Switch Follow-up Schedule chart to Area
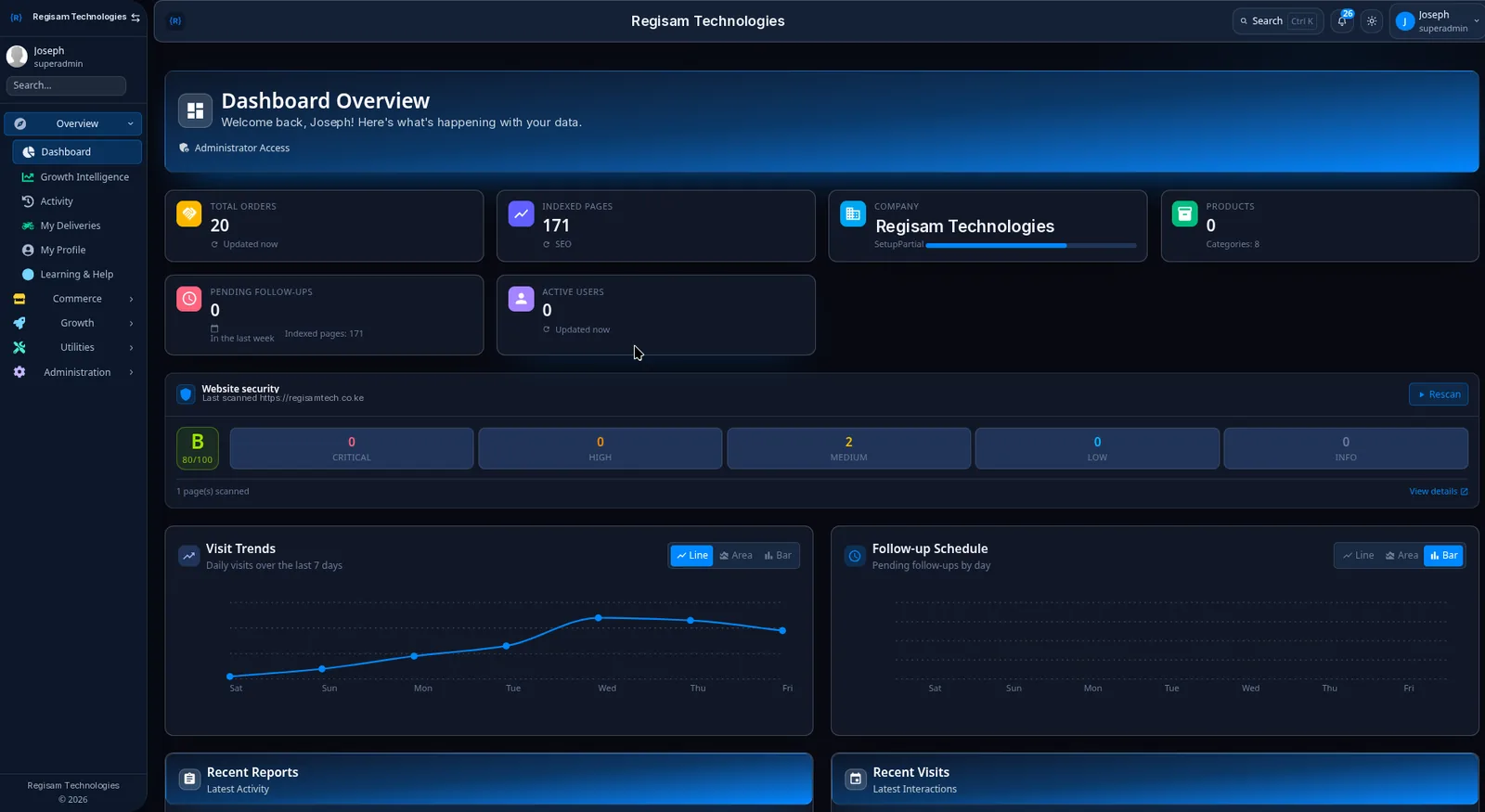Screen dimensions: 1485x812 pos(1401,556)
